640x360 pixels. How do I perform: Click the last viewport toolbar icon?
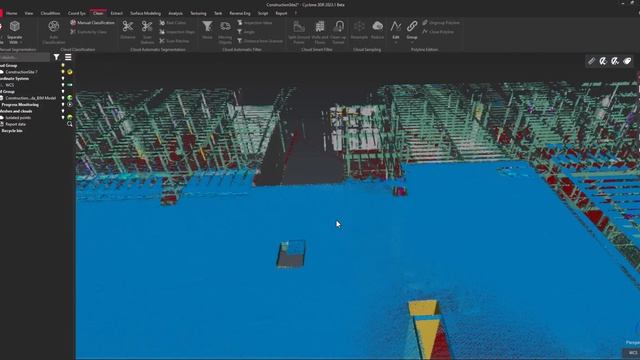[x=627, y=61]
